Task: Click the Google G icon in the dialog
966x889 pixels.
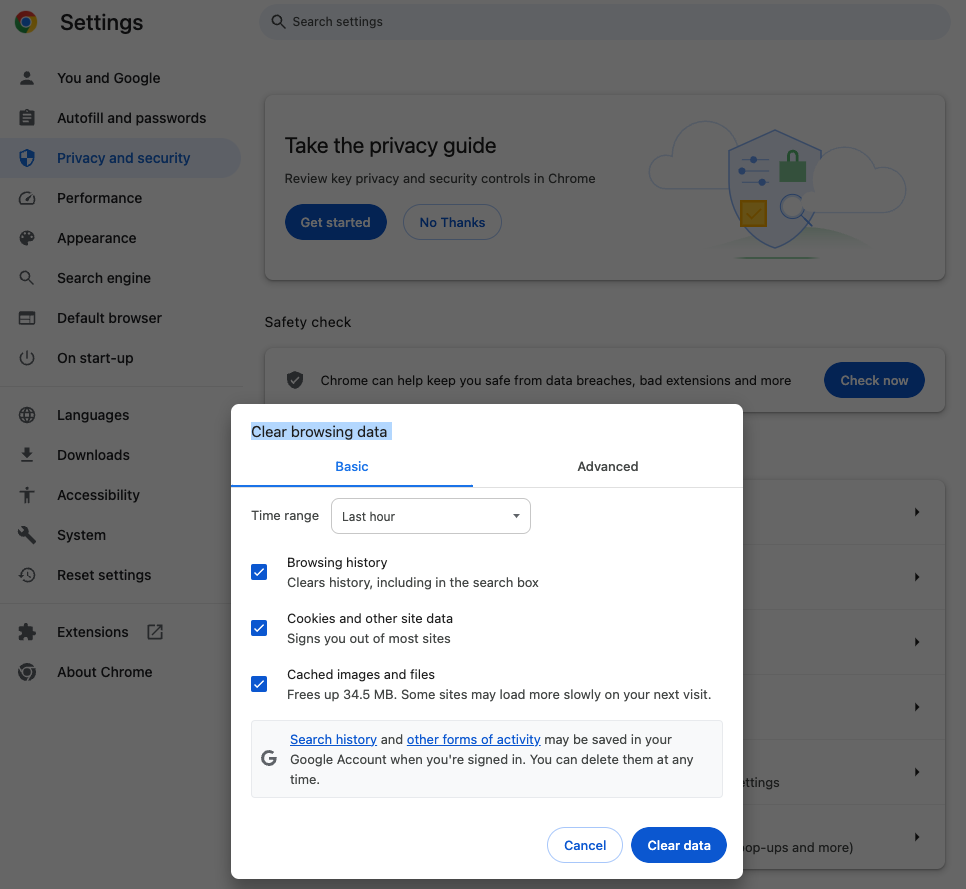Action: [x=269, y=758]
